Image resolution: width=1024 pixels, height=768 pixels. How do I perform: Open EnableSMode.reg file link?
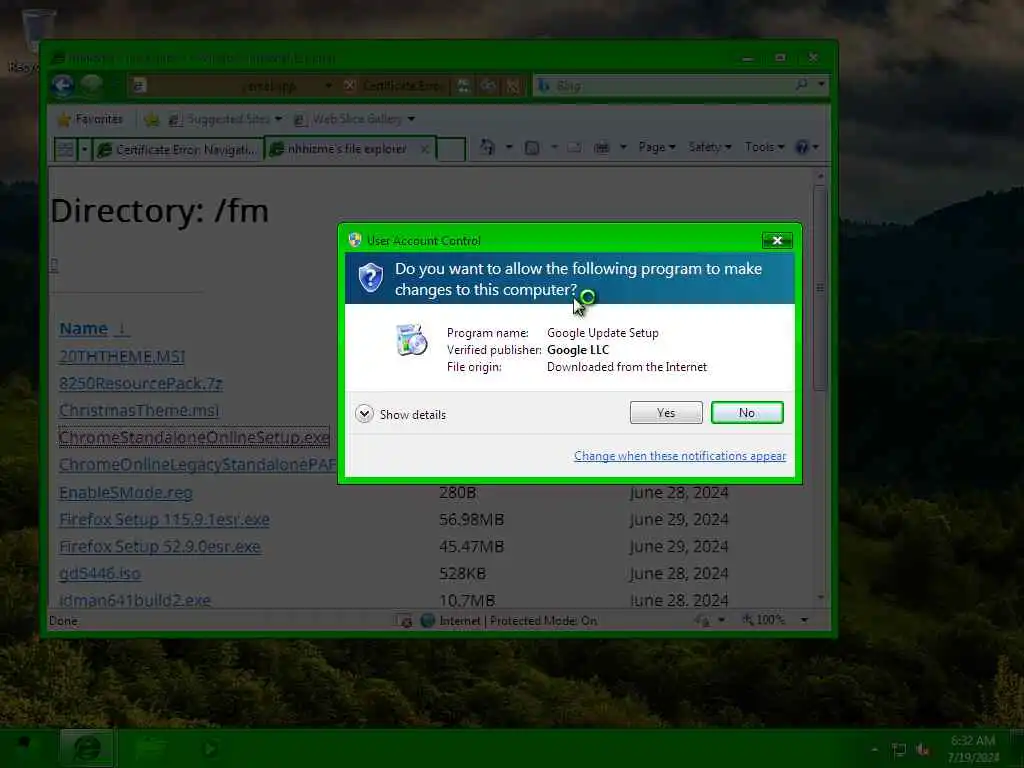point(125,492)
